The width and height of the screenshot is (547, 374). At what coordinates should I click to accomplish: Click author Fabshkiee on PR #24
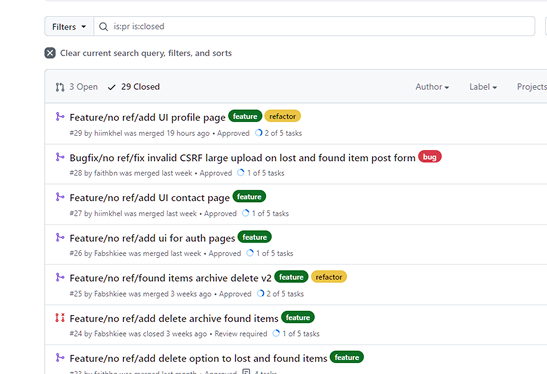point(110,334)
